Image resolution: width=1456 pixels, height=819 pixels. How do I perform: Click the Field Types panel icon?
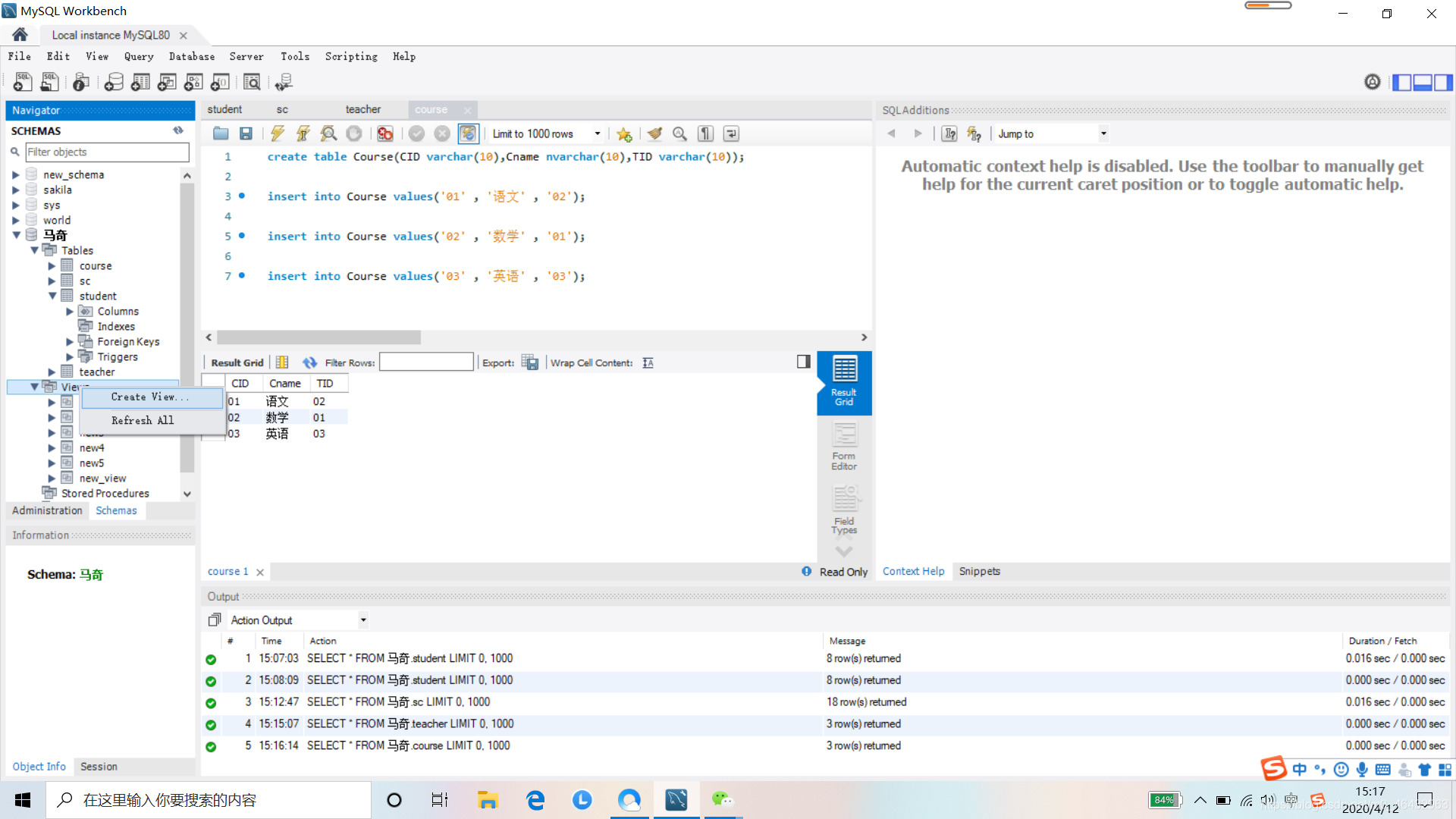coord(843,510)
